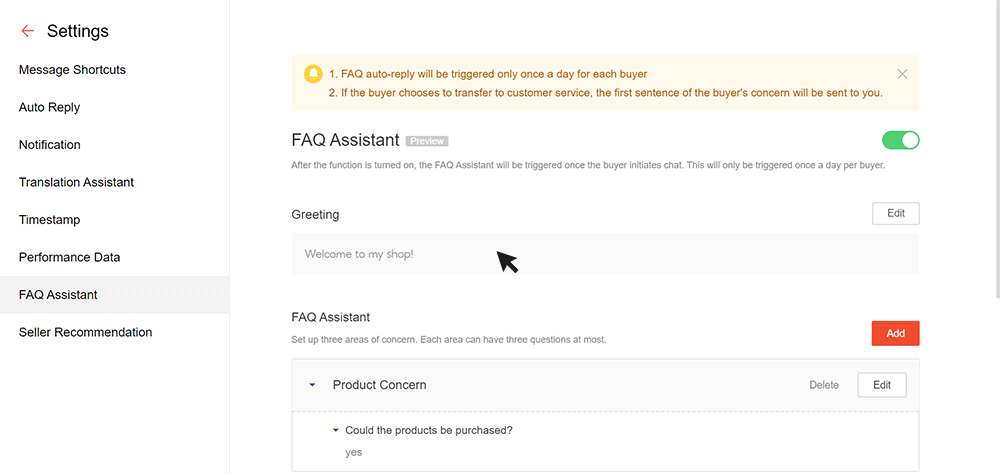Delete the Product Concern area
The image size is (1000, 474).
coord(824,385)
